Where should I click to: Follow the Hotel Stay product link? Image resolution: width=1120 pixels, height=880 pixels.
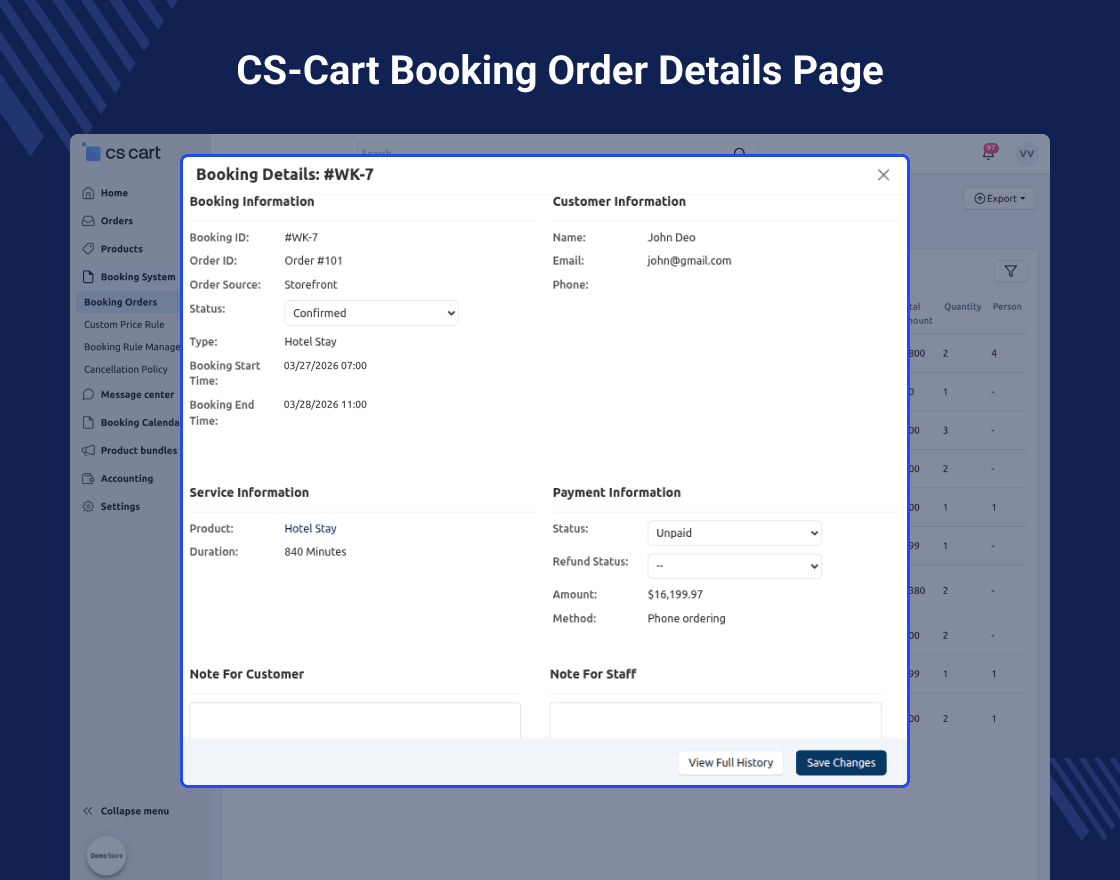click(x=310, y=529)
